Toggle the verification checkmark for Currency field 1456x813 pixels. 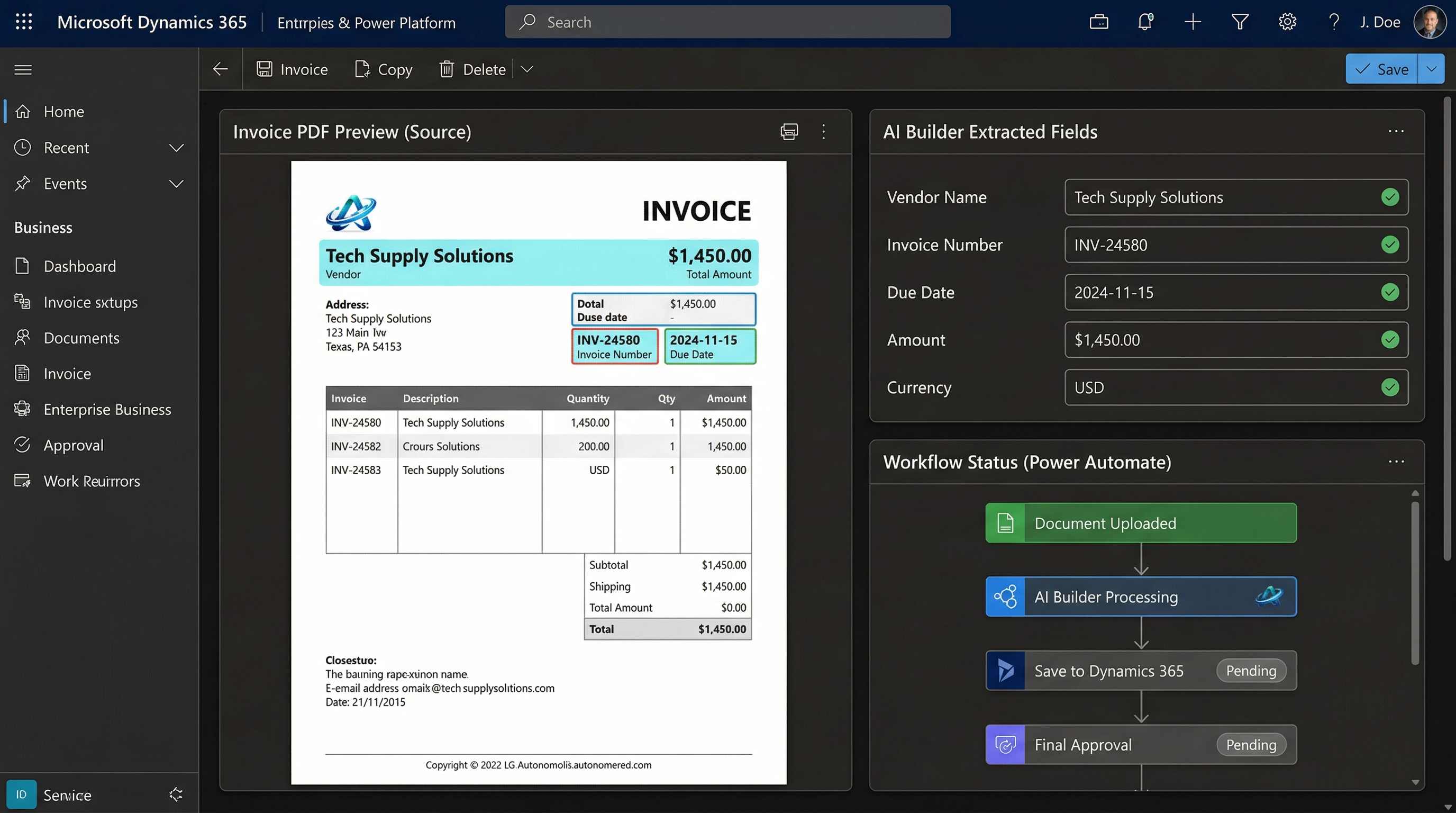pyautogui.click(x=1390, y=387)
